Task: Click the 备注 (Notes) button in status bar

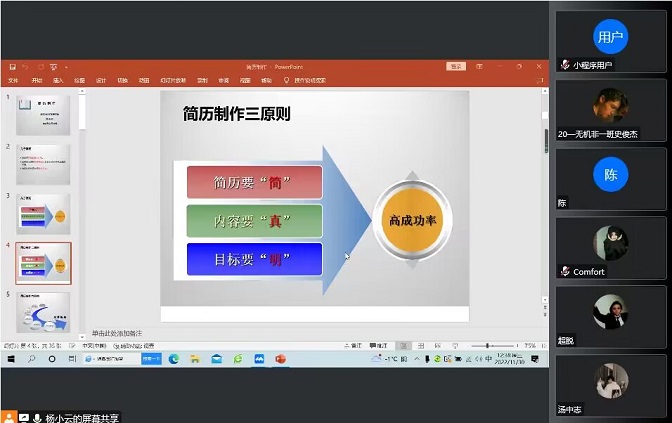Action: click(355, 345)
